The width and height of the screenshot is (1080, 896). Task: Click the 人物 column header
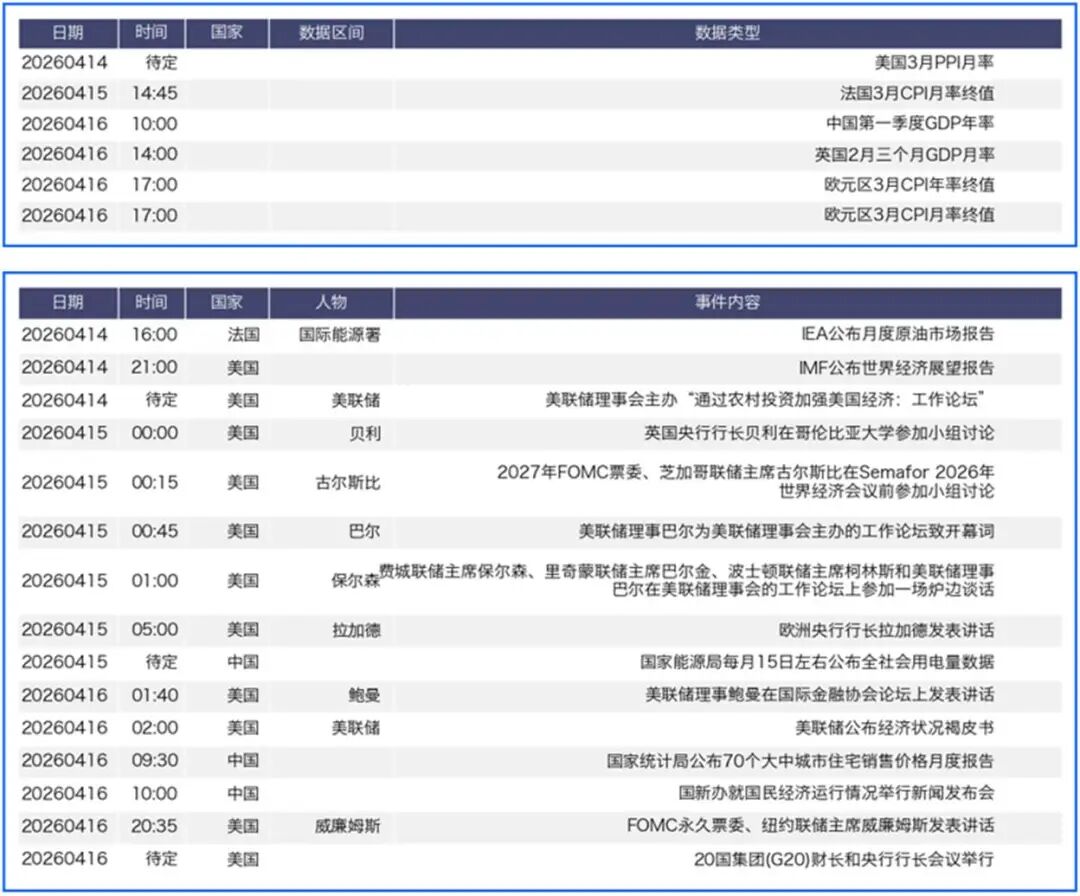pos(331,302)
